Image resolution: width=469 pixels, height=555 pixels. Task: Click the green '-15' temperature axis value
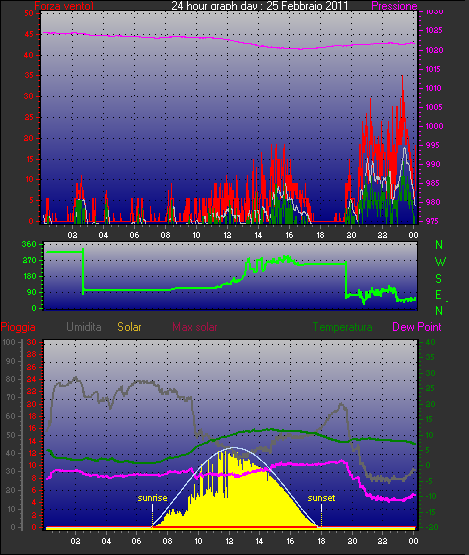coord(430,512)
